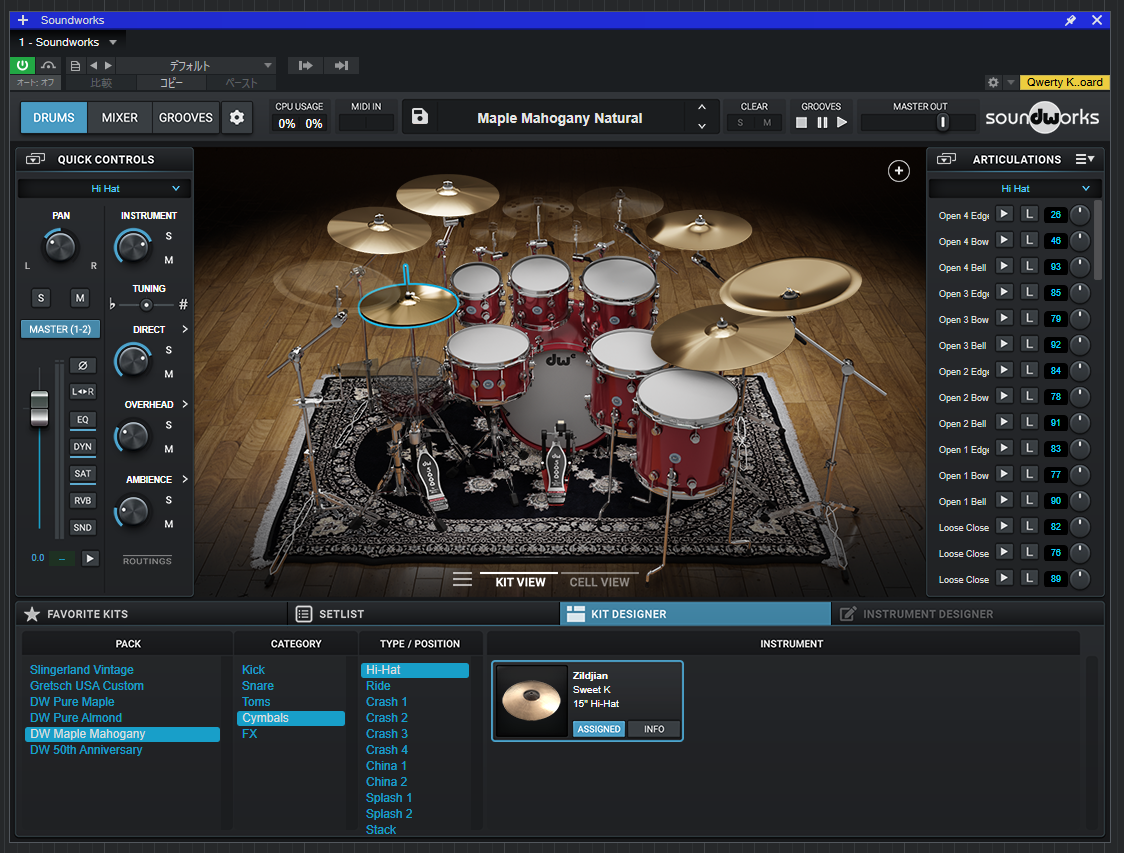The width and height of the screenshot is (1124, 853).
Task: Click the plus add-instrument icon over the kit
Action: [x=898, y=171]
